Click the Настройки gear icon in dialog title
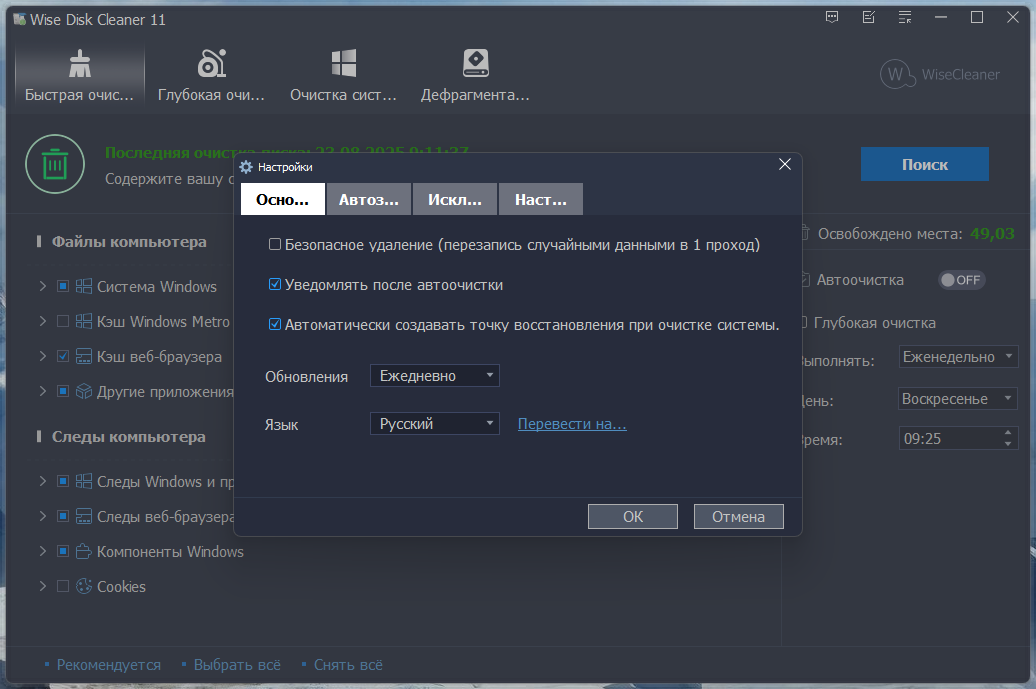Viewport: 1036px width, 689px height. (246, 167)
